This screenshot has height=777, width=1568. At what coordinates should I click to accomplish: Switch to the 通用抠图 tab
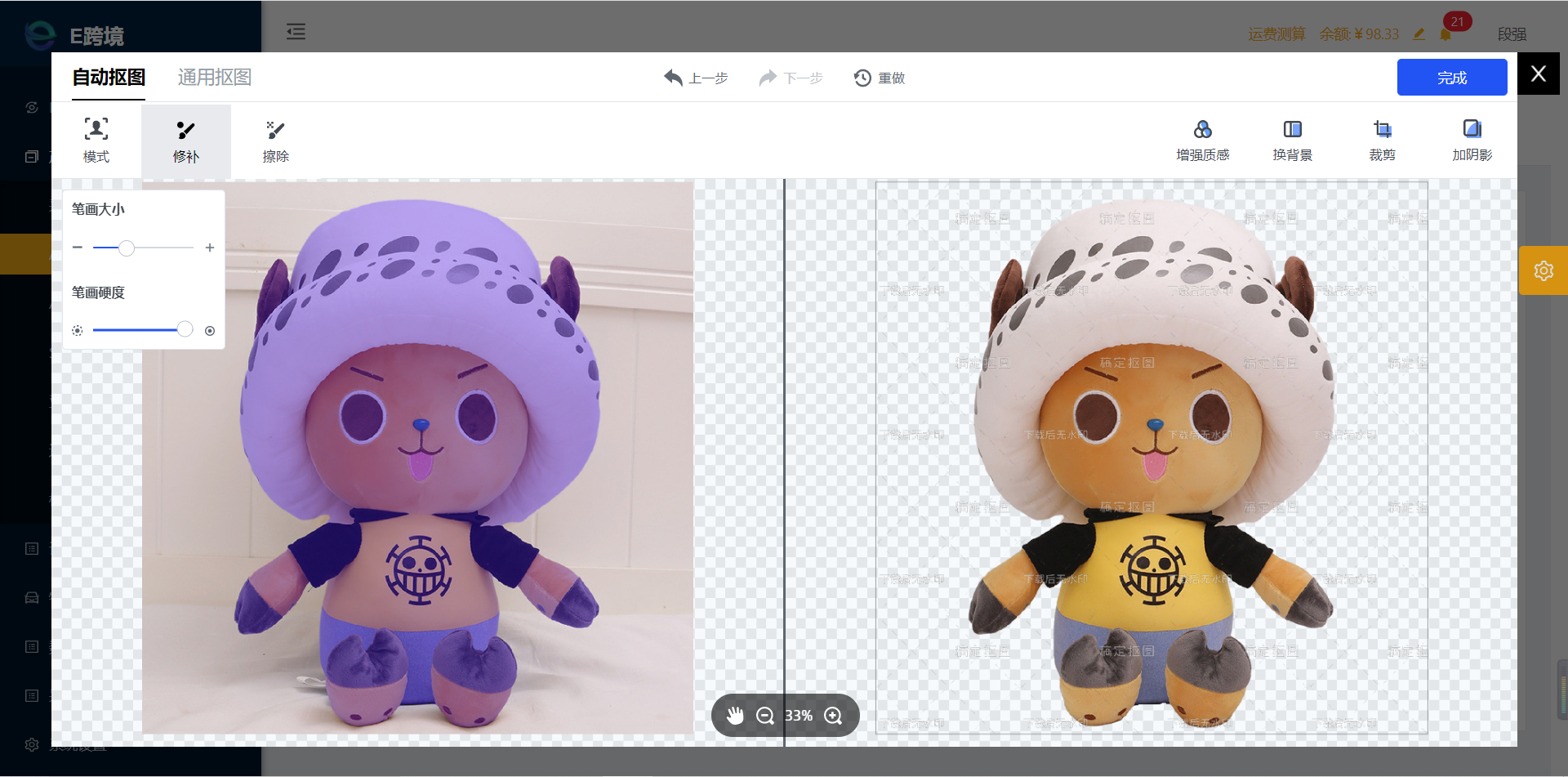click(x=215, y=78)
